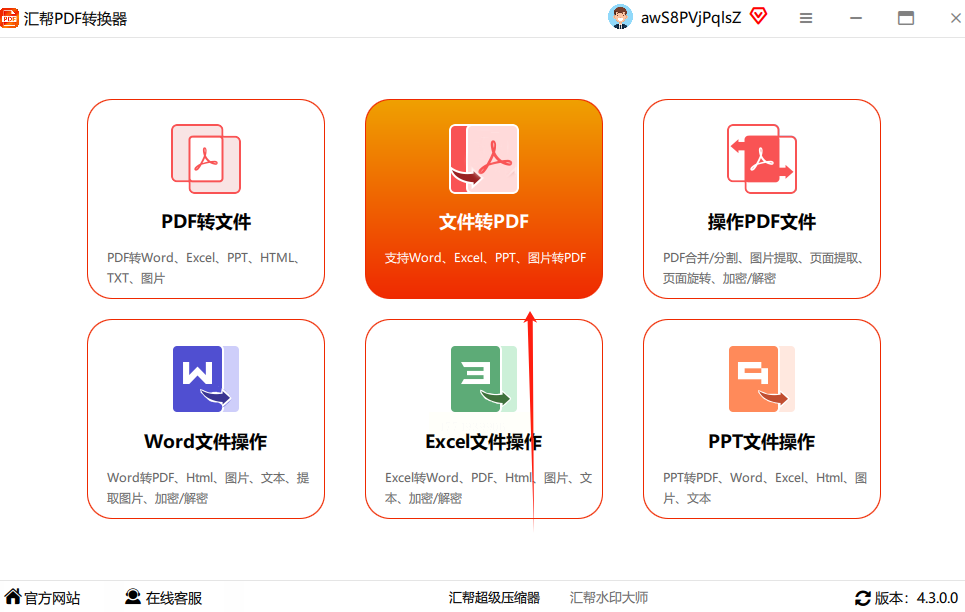Click the 汇帮PDF转换器 window title text

coord(75,18)
